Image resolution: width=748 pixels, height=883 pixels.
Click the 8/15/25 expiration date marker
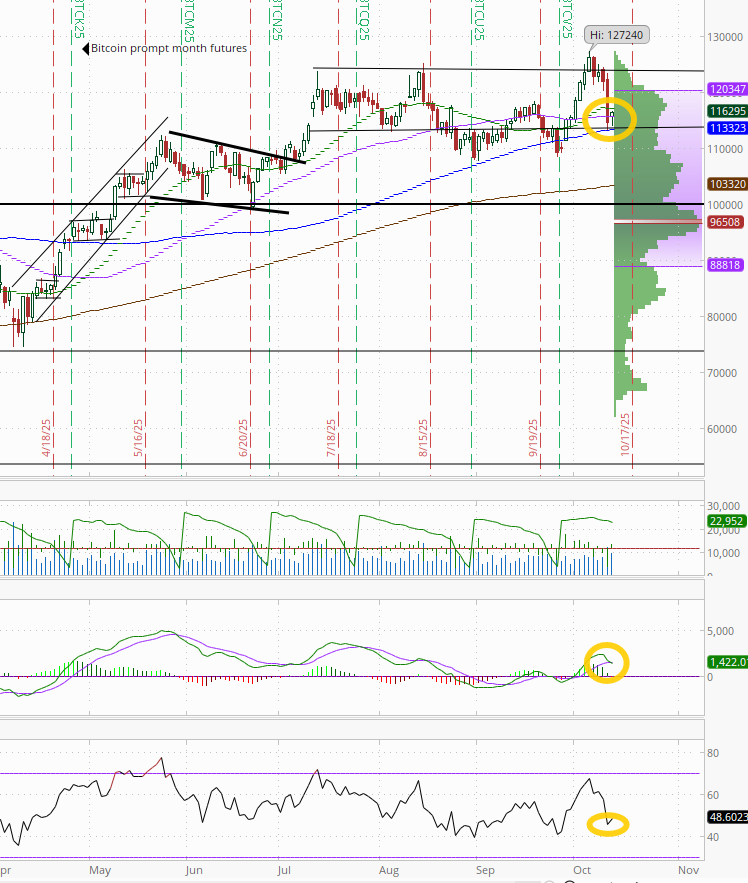[x=423, y=437]
